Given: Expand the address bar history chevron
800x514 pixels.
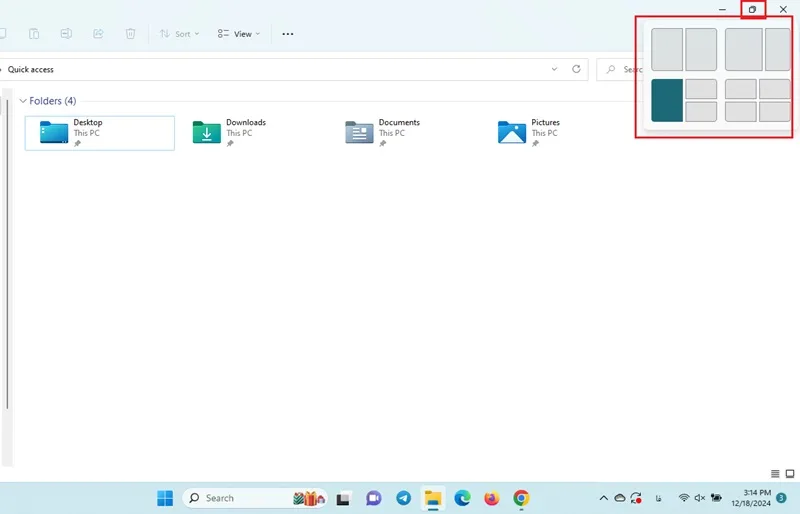Looking at the screenshot, I should (554, 69).
